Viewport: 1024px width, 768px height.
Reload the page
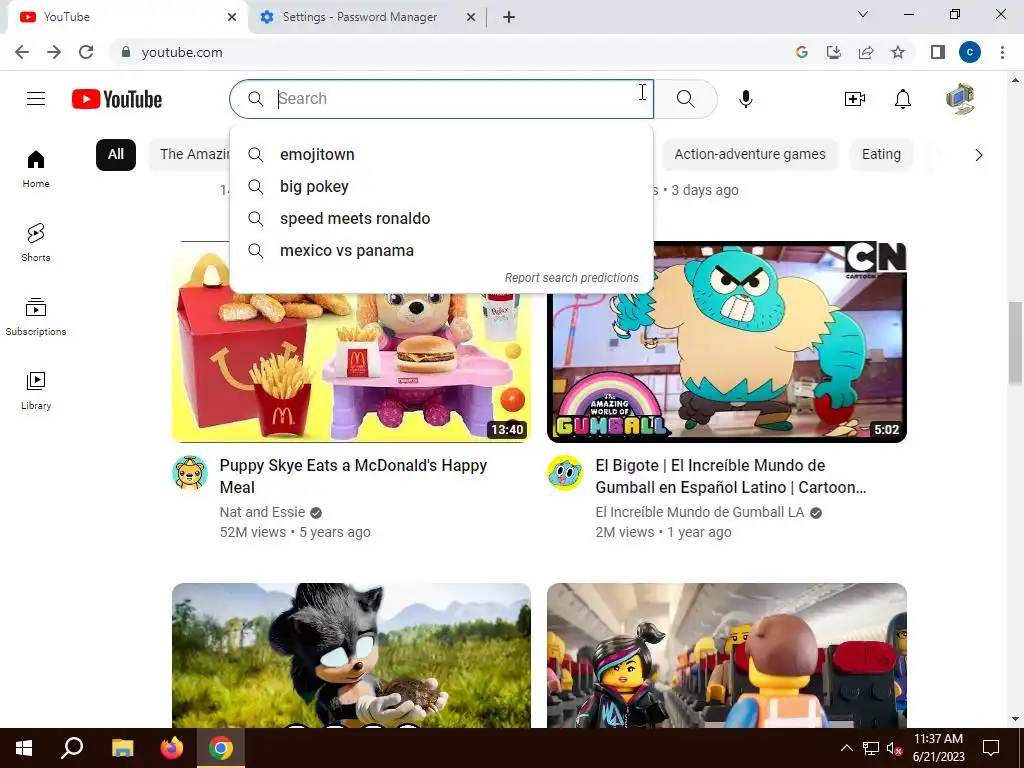86,52
